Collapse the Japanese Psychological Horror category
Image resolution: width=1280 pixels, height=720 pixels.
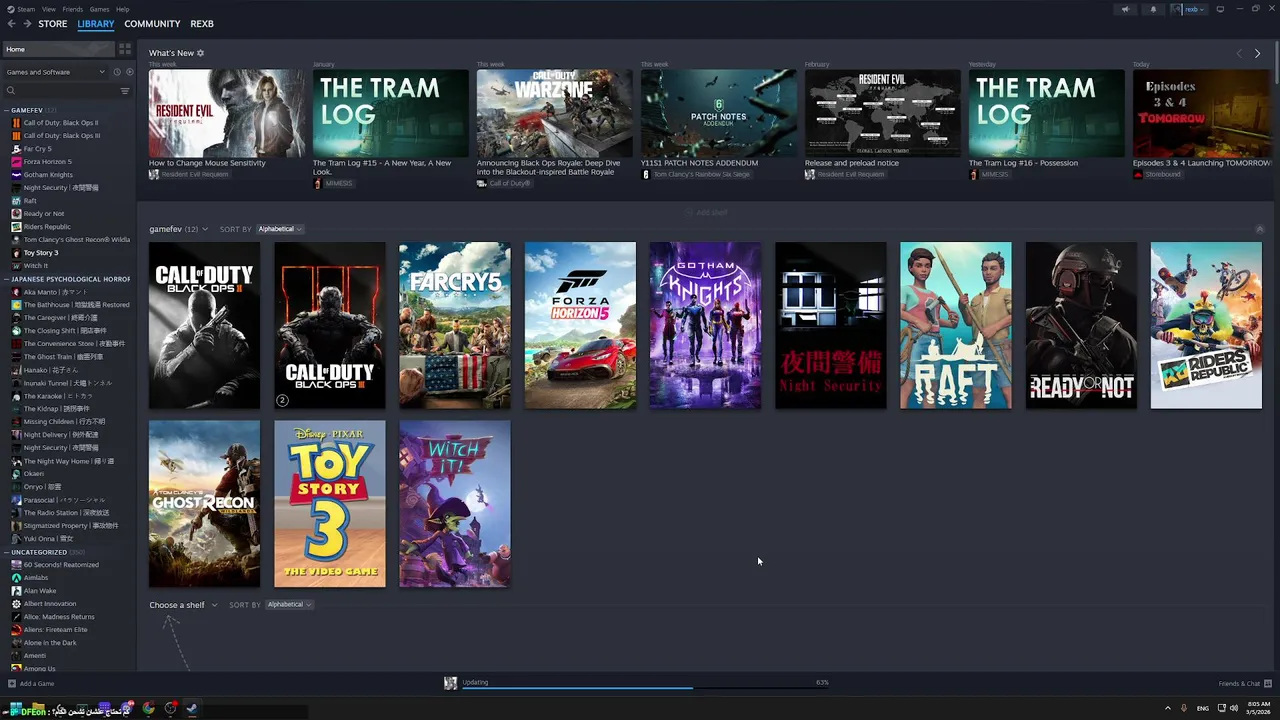tap(7, 279)
